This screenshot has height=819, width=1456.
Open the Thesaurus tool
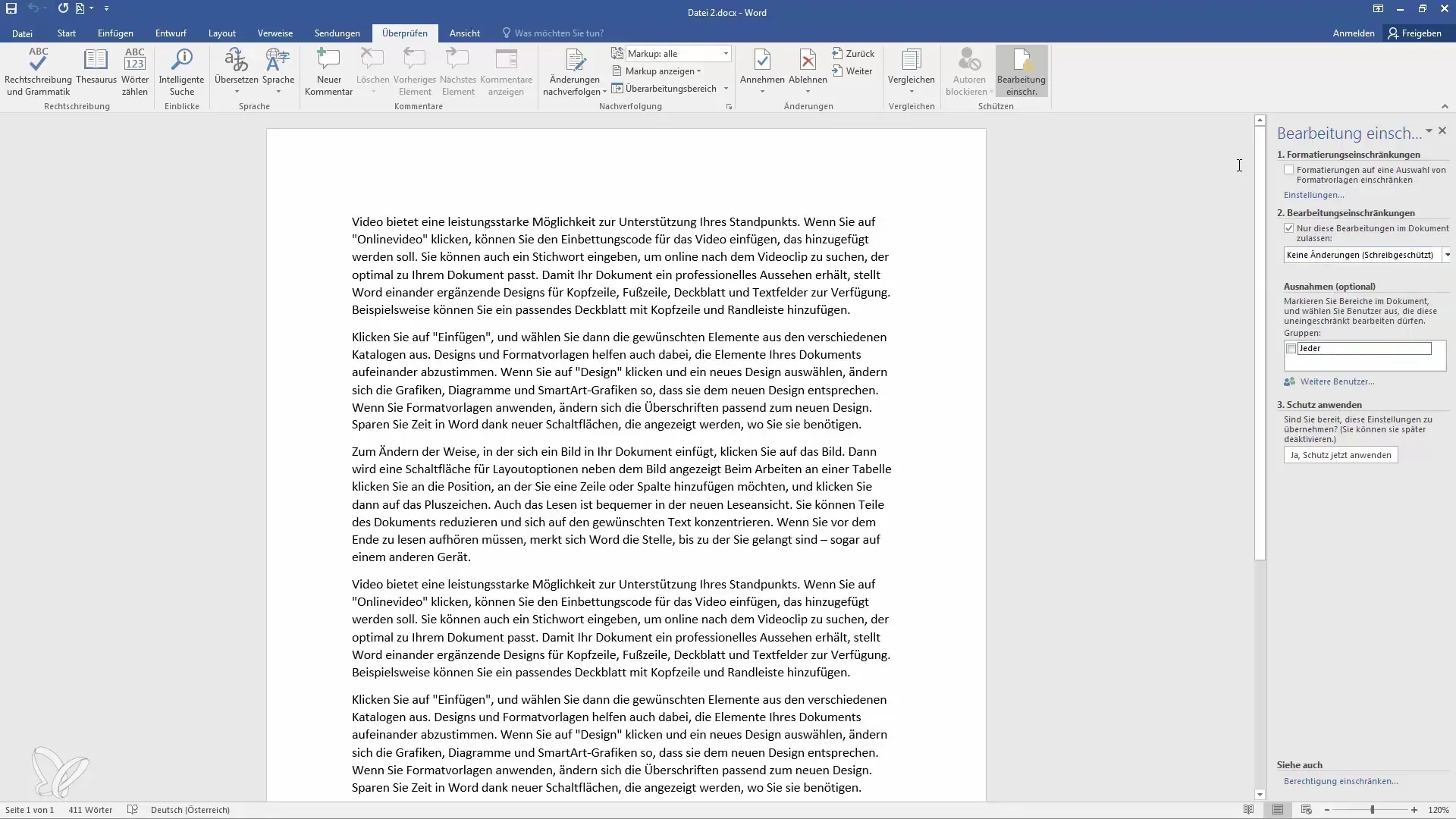pos(96,66)
